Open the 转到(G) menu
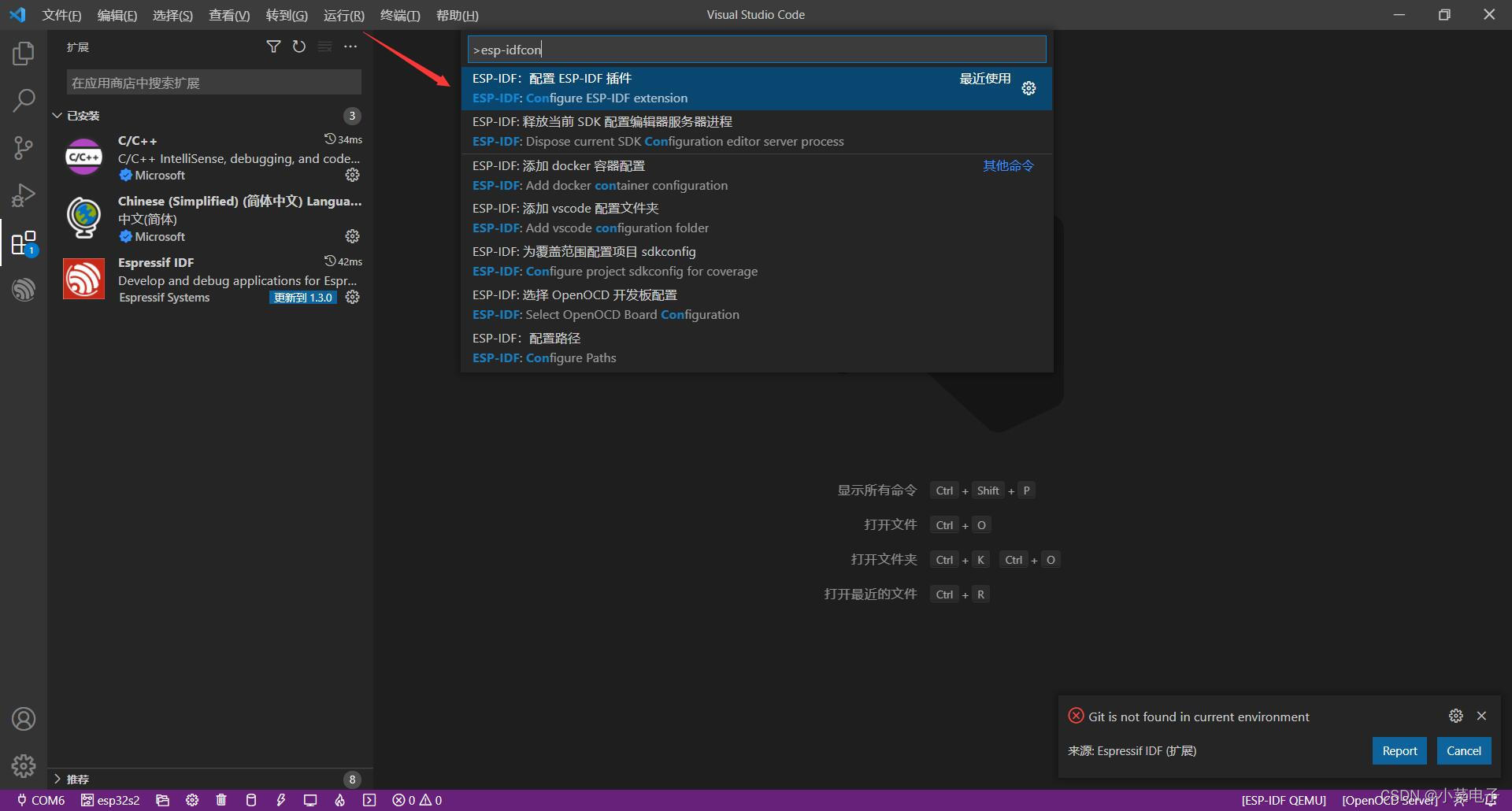 [x=287, y=15]
